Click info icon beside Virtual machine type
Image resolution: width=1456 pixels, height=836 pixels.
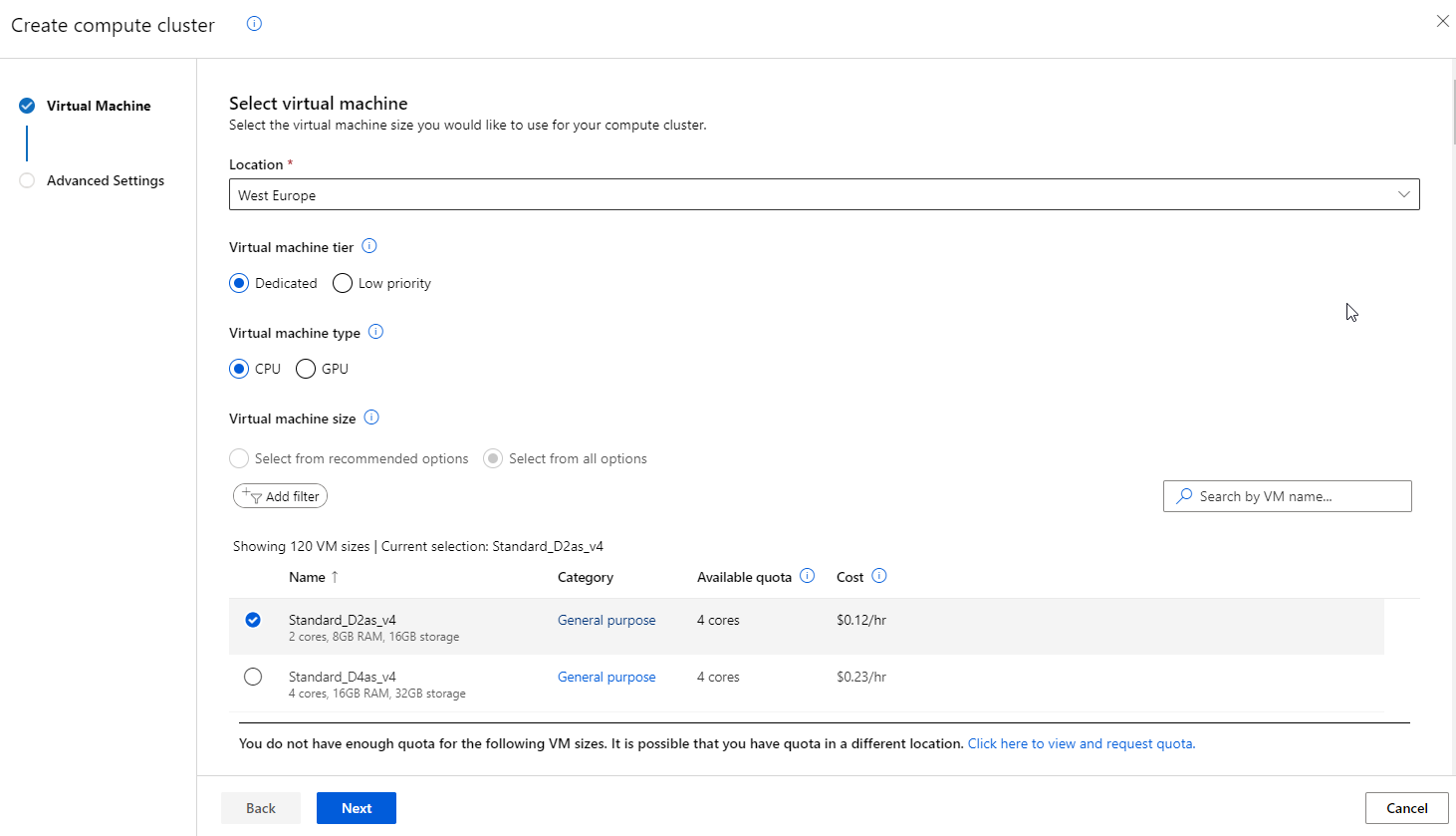pos(375,332)
